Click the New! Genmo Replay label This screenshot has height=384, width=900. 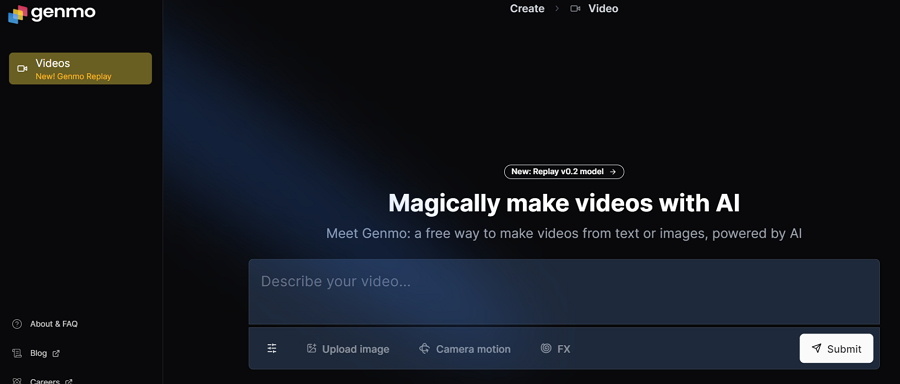coord(73,76)
